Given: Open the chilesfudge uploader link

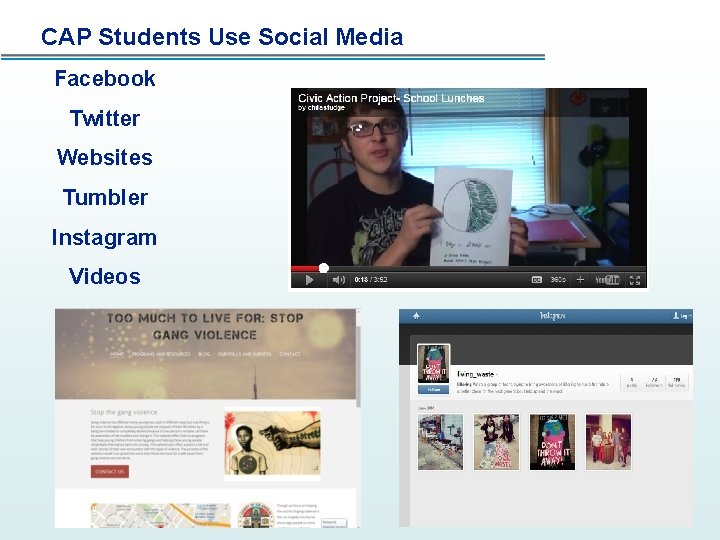Looking at the screenshot, I should (321, 107).
